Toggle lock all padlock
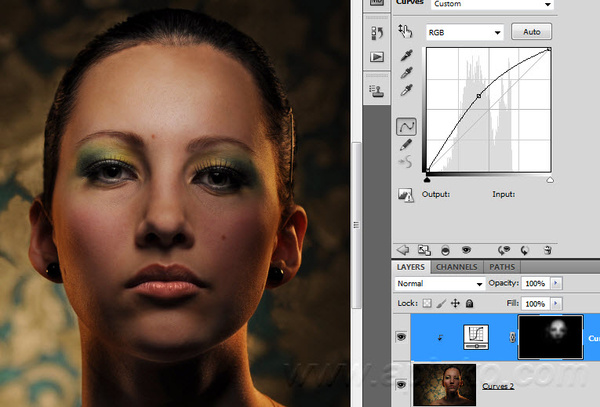The image size is (600, 407). [470, 303]
